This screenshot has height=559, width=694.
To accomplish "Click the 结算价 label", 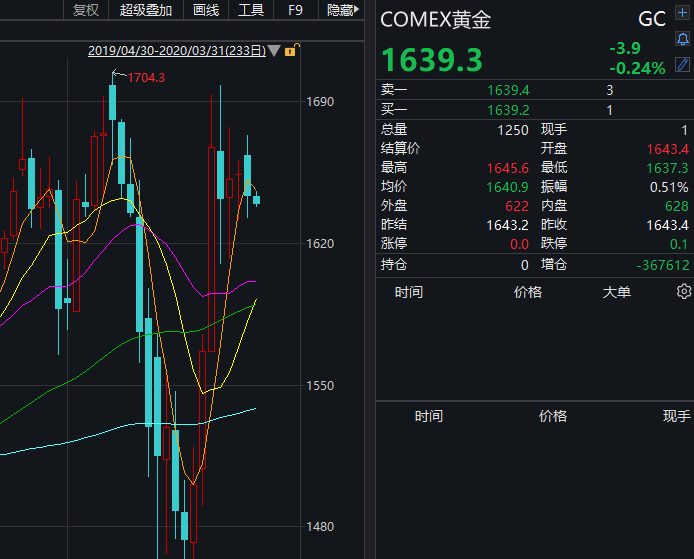I will pos(401,148).
